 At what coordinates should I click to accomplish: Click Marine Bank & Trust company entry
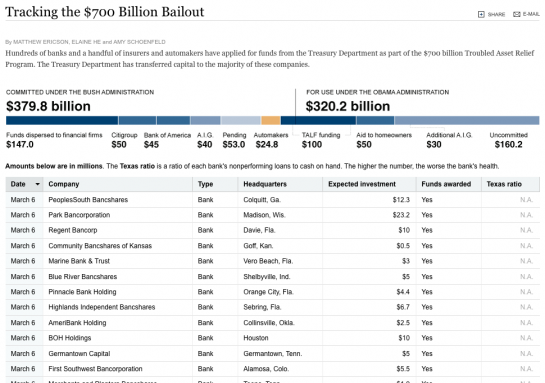79,261
